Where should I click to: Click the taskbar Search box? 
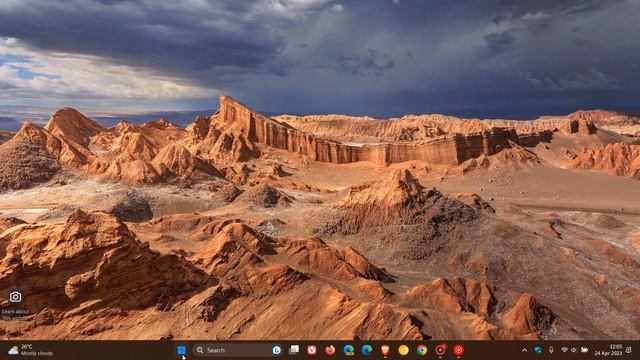coord(238,350)
